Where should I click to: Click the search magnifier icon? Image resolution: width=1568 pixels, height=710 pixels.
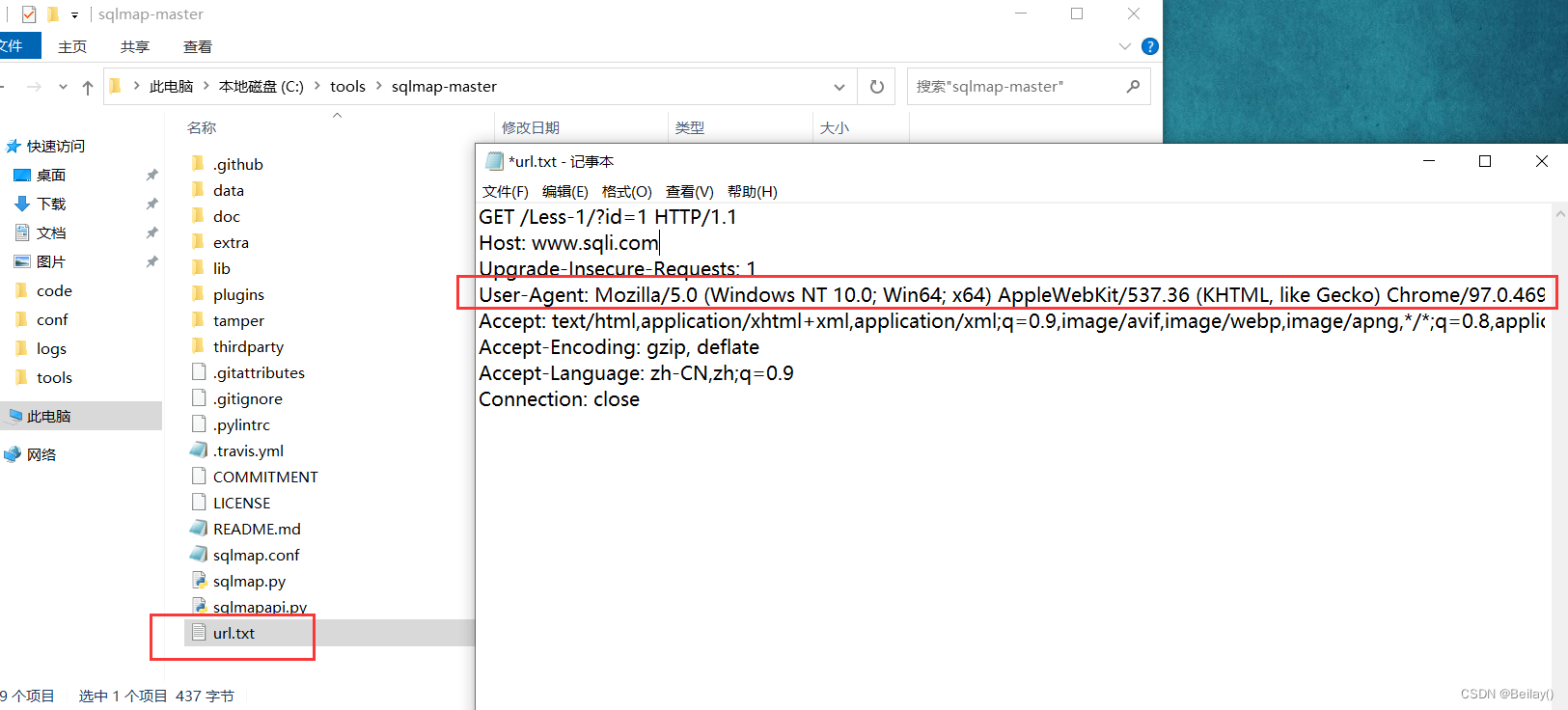(1133, 87)
